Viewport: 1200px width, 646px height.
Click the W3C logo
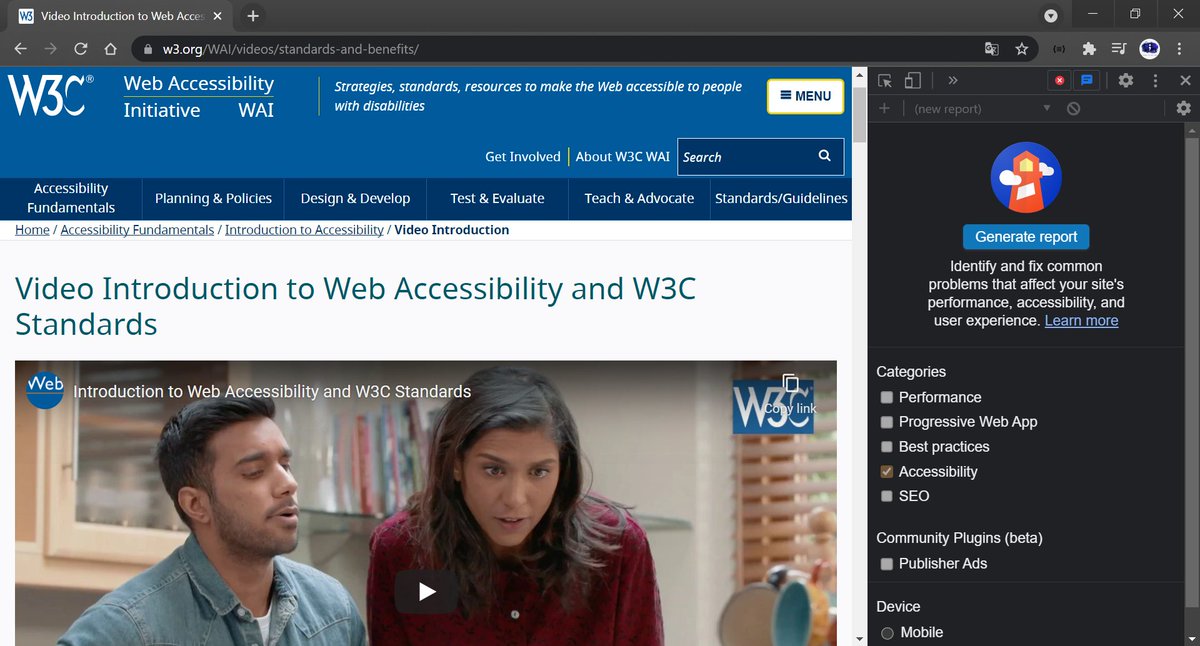(x=51, y=97)
